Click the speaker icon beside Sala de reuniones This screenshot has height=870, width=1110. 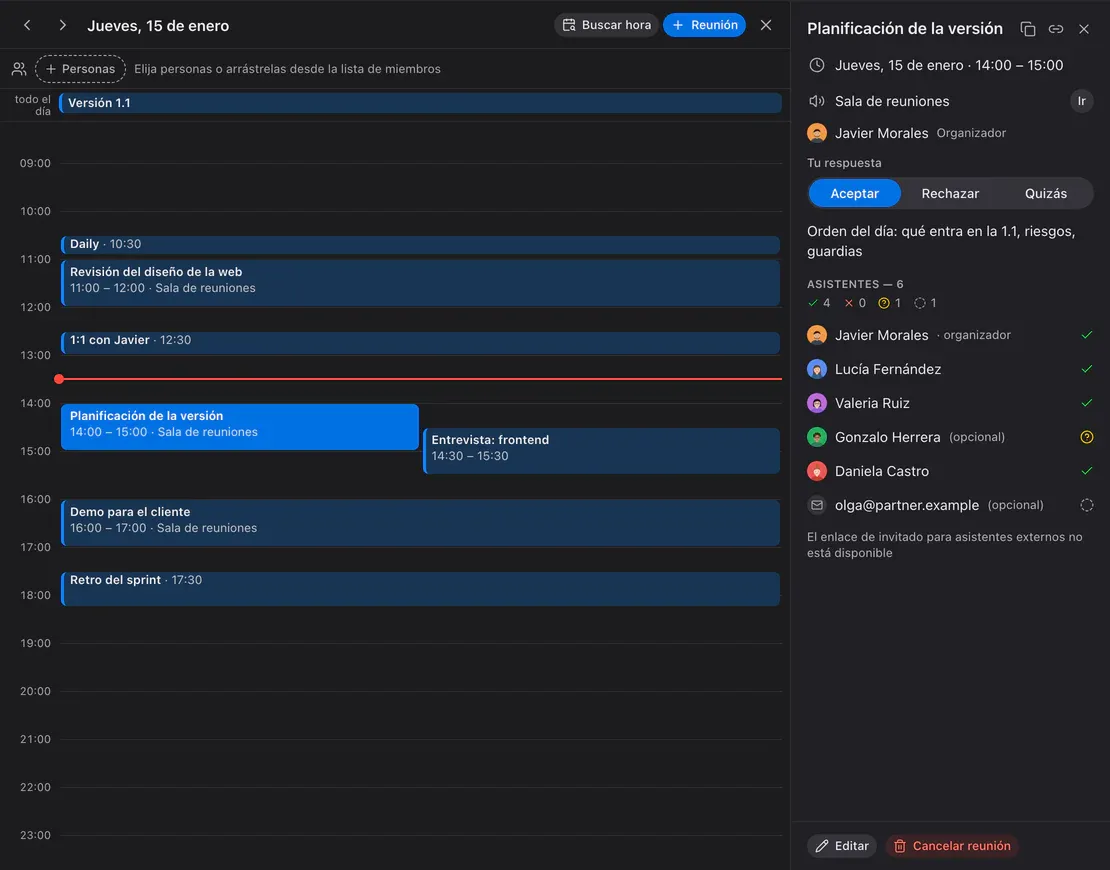point(817,101)
